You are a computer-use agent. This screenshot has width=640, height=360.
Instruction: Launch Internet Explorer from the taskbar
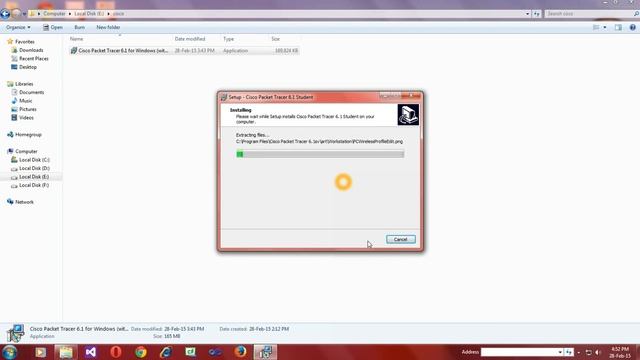point(166,352)
